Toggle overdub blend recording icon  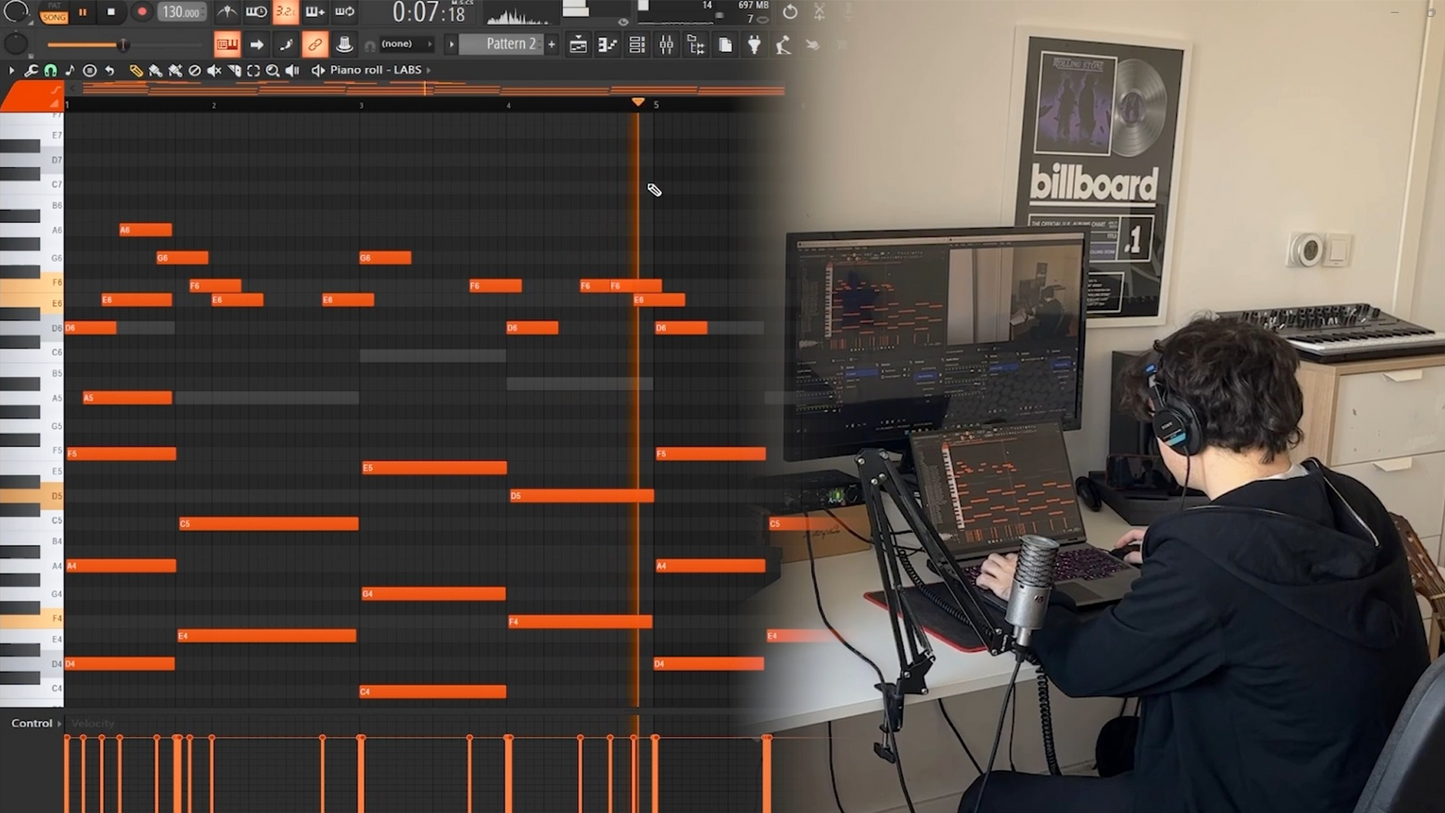point(314,12)
